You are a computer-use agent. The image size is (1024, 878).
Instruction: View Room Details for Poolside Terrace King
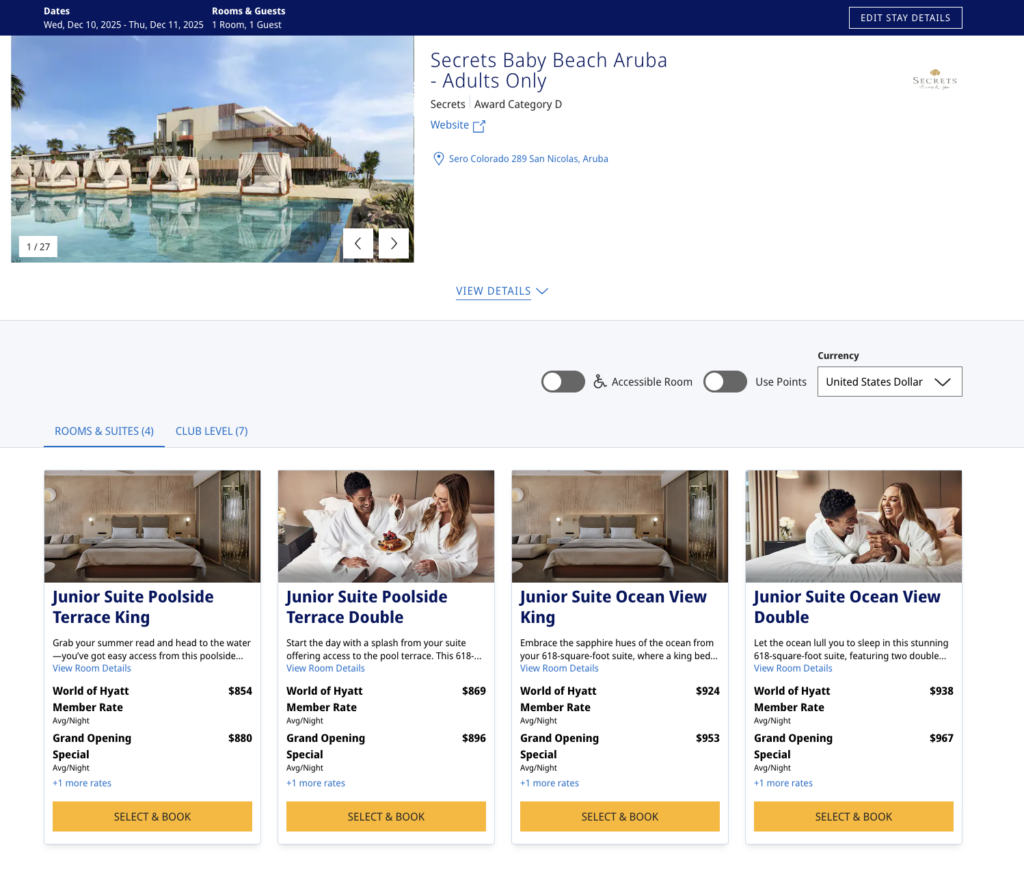point(91,668)
